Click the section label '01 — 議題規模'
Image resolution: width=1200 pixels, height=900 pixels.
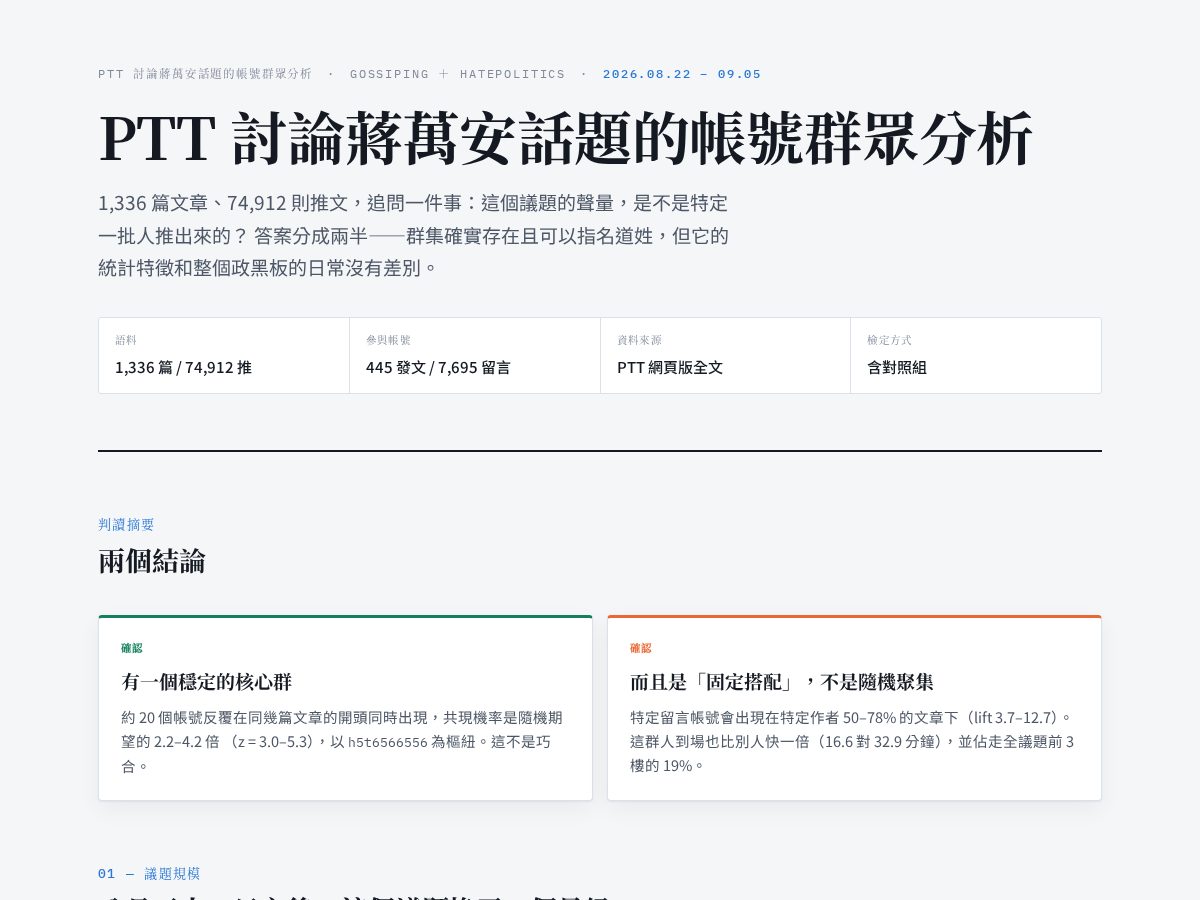149,873
